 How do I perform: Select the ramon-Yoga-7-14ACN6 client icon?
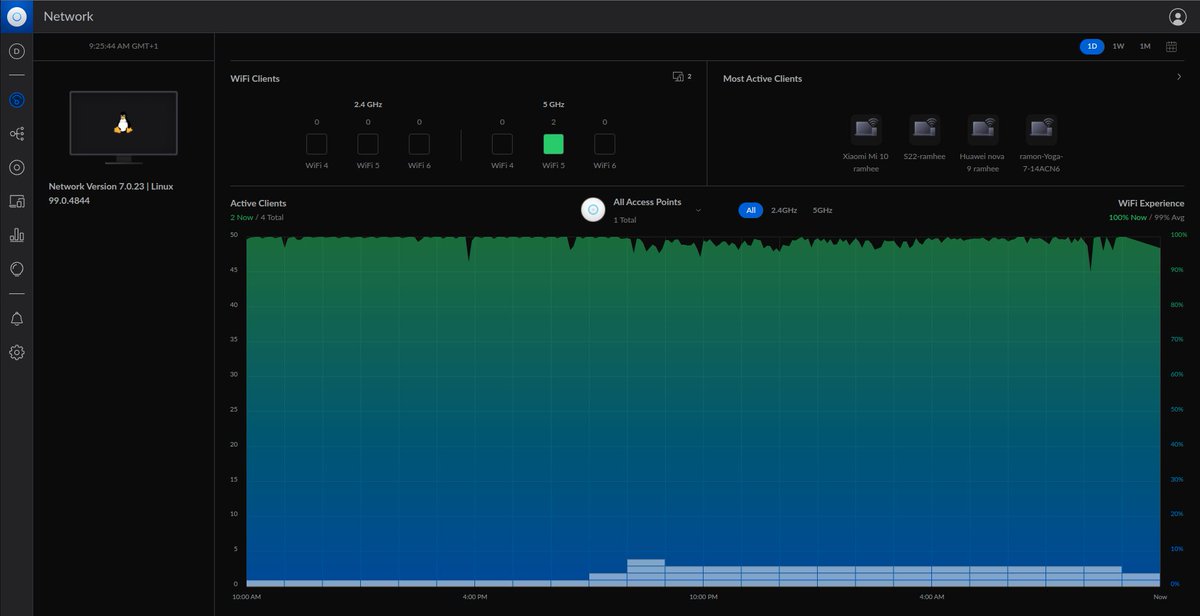point(1041,129)
